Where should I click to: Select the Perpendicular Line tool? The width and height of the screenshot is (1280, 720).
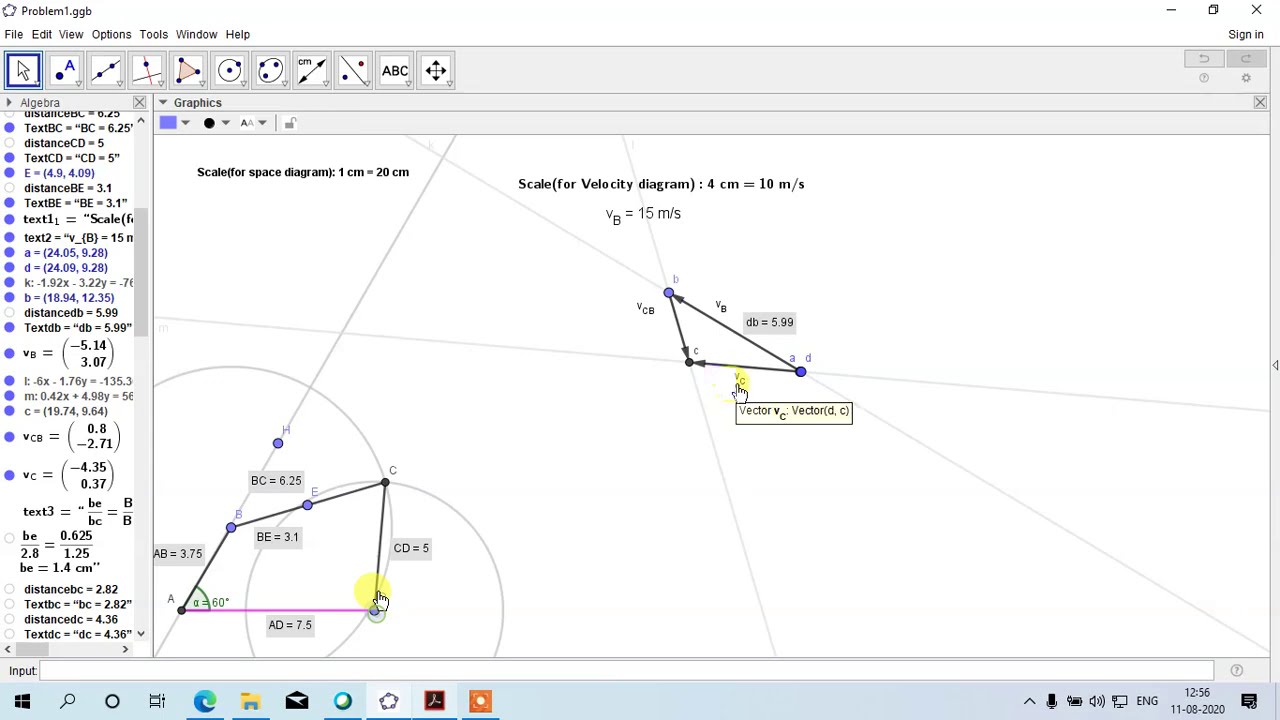147,70
